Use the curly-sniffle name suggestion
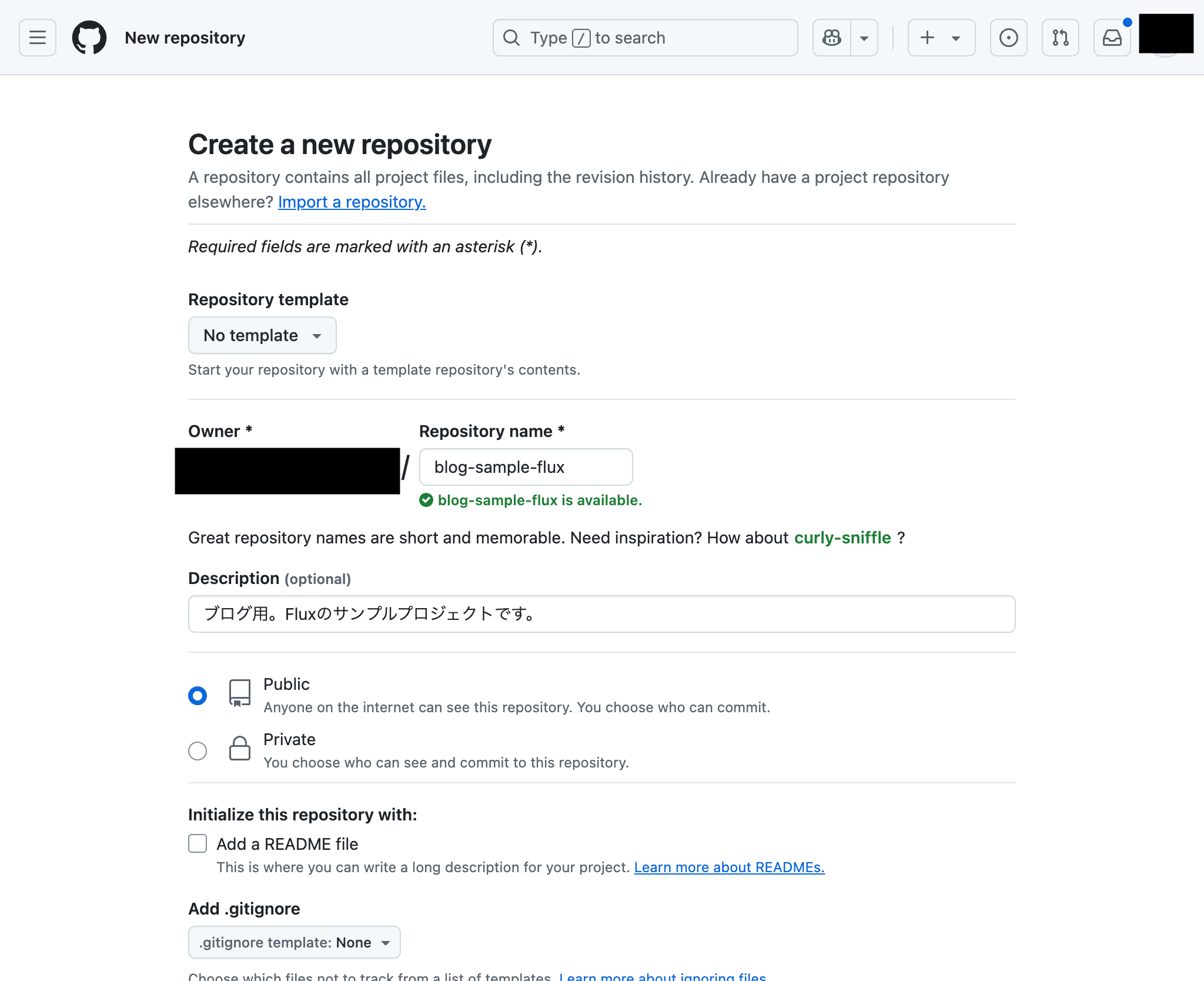 click(x=842, y=538)
